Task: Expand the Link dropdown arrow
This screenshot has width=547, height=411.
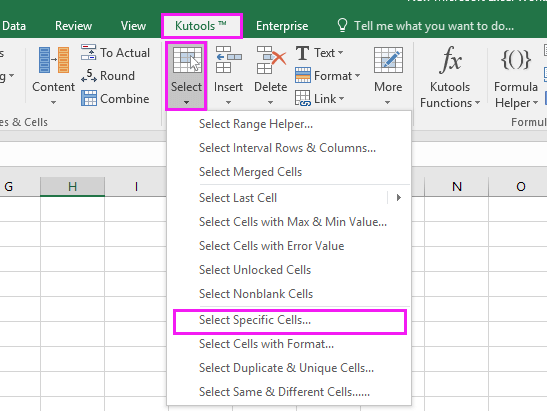Action: click(342, 99)
